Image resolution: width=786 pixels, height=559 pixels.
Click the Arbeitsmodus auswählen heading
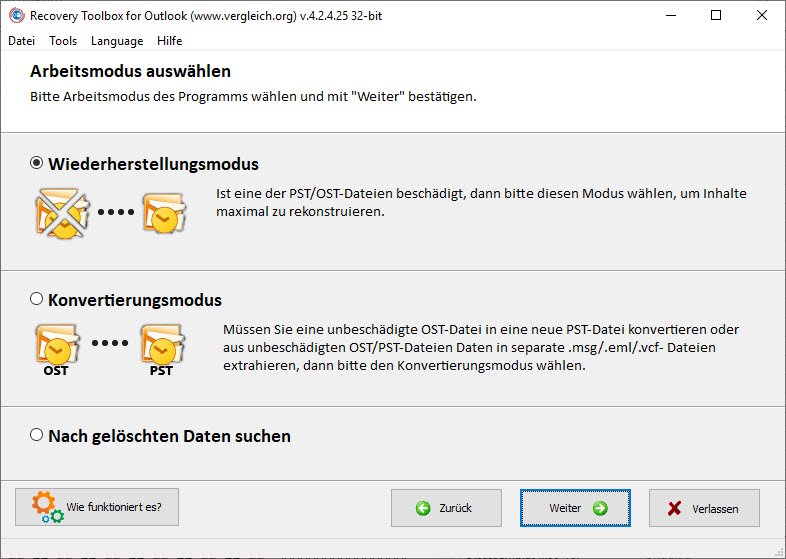point(130,71)
